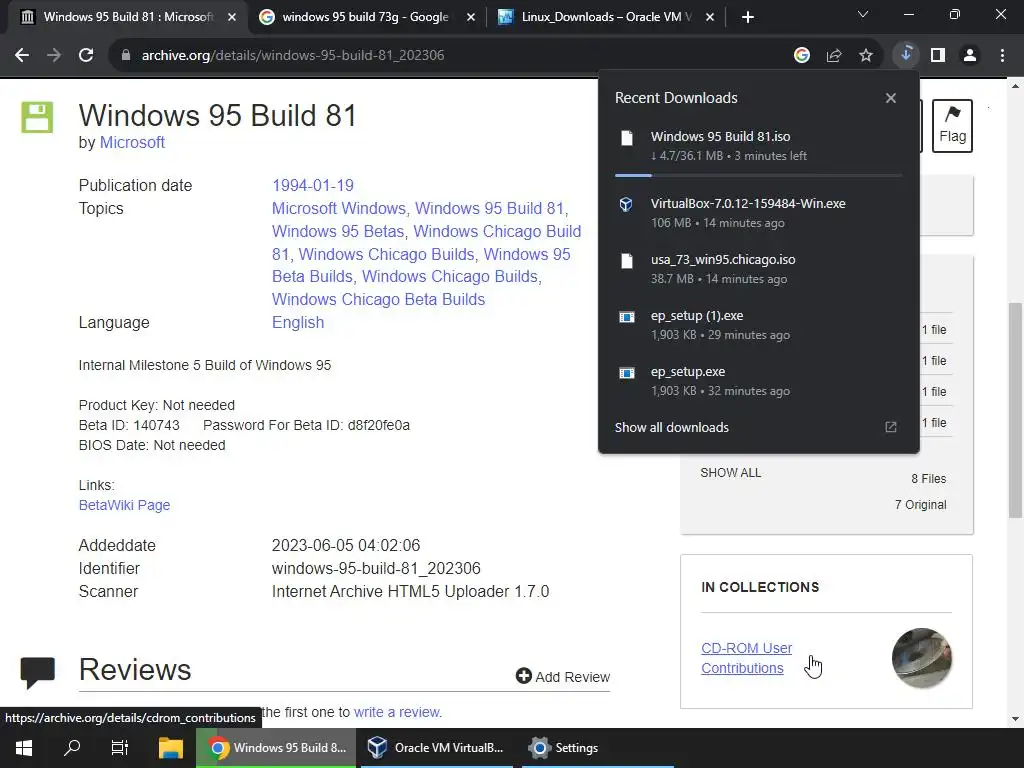1024x768 pixels.
Task: Click the ISO download progress bar
Action: pos(758,175)
